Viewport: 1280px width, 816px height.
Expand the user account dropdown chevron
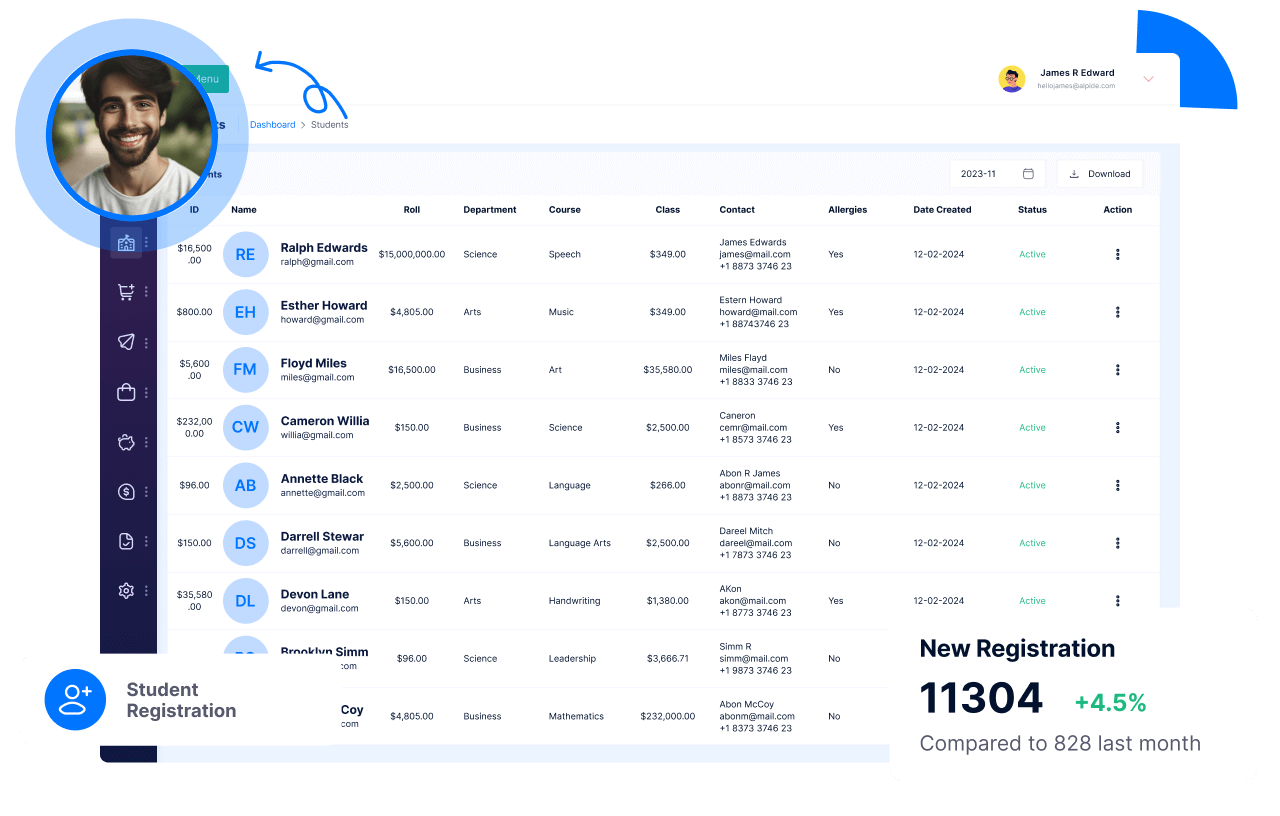[1148, 79]
